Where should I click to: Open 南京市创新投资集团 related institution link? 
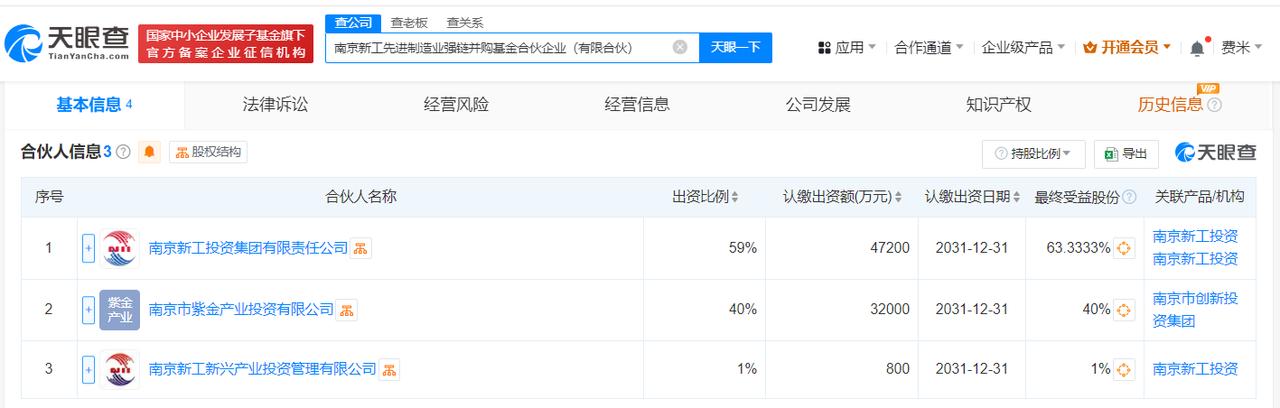point(1195,309)
